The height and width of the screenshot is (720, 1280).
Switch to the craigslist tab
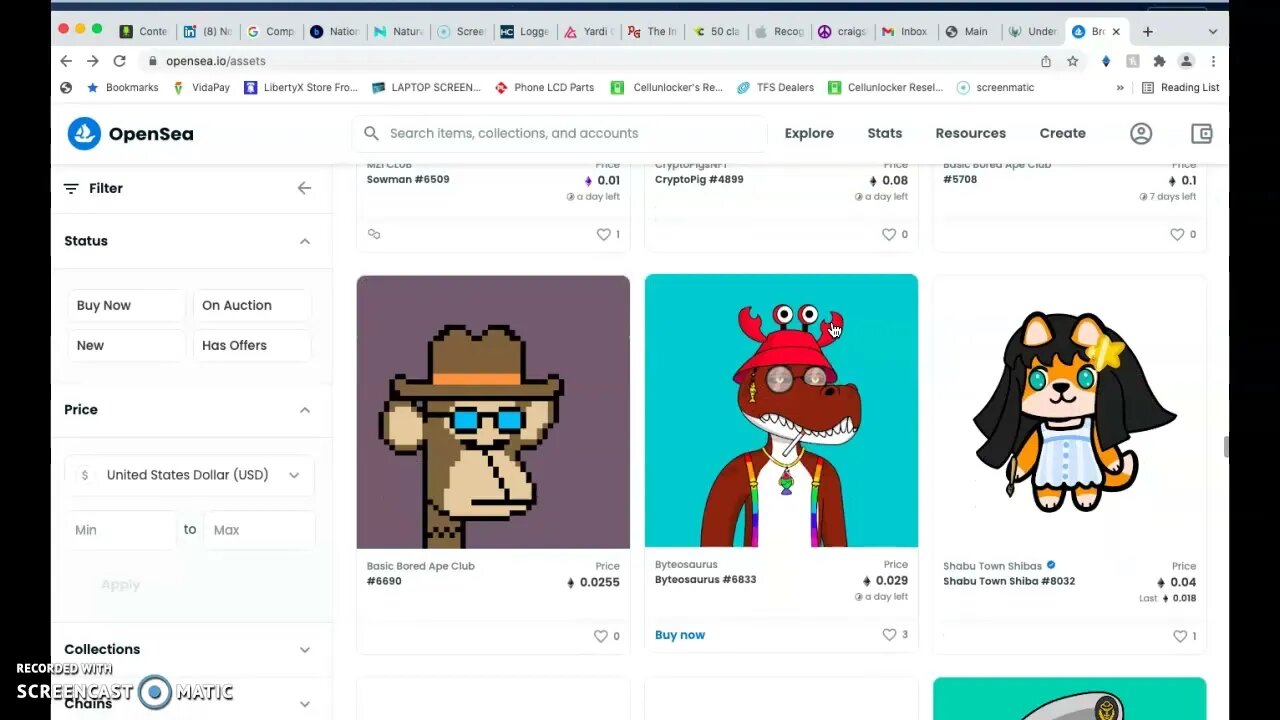(842, 31)
